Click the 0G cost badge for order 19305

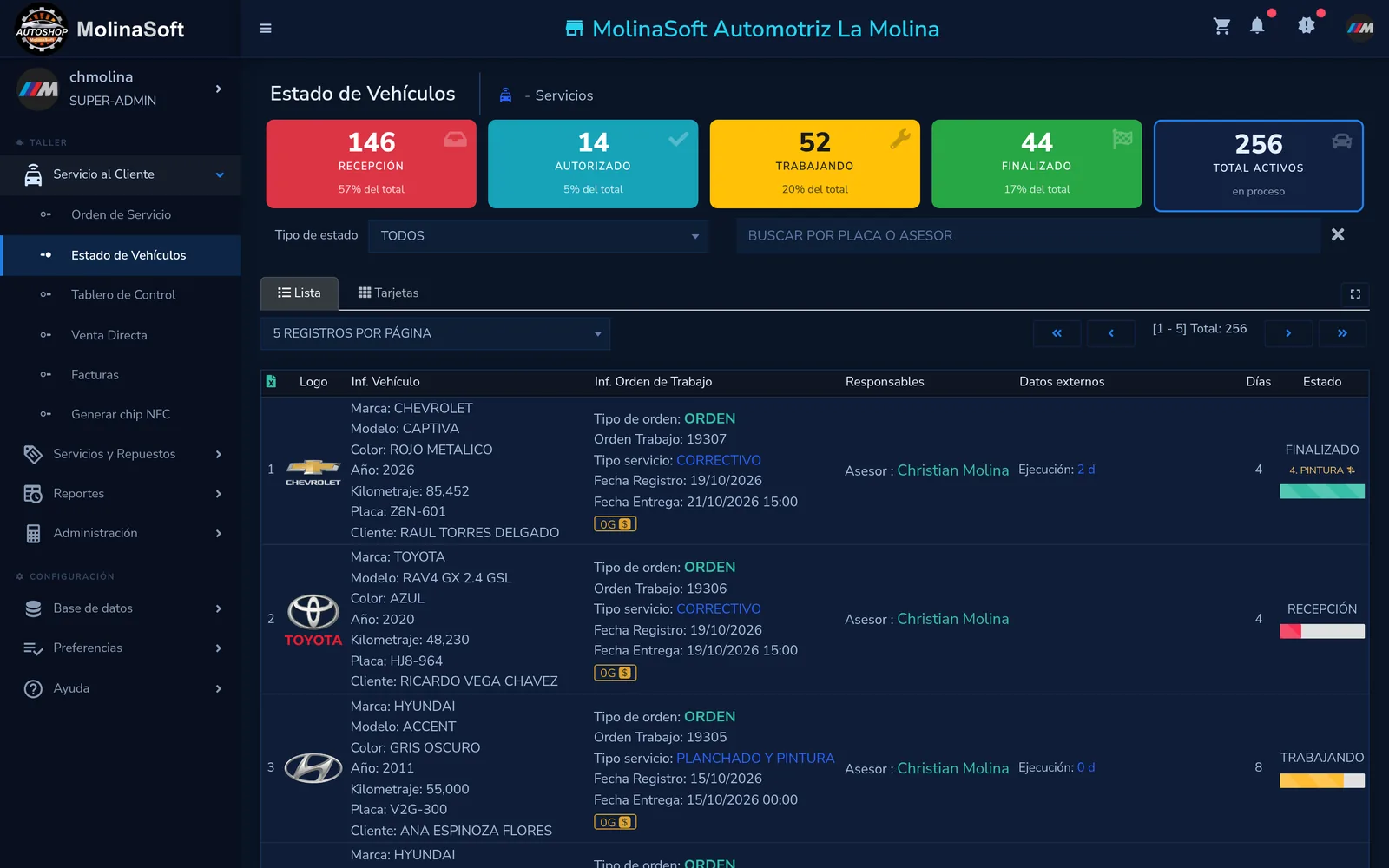tap(616, 822)
